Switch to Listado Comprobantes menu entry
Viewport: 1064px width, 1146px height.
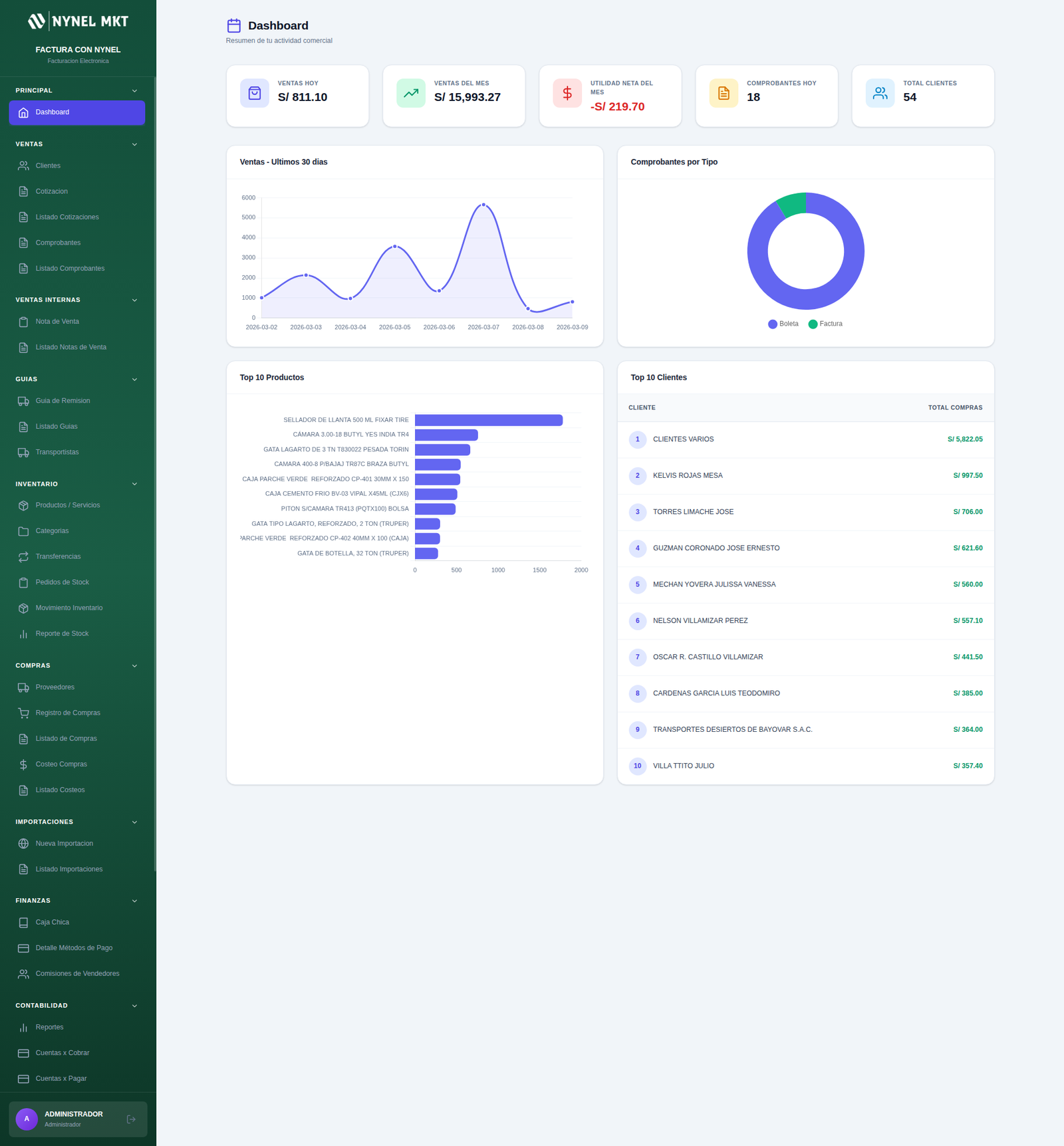tap(70, 269)
